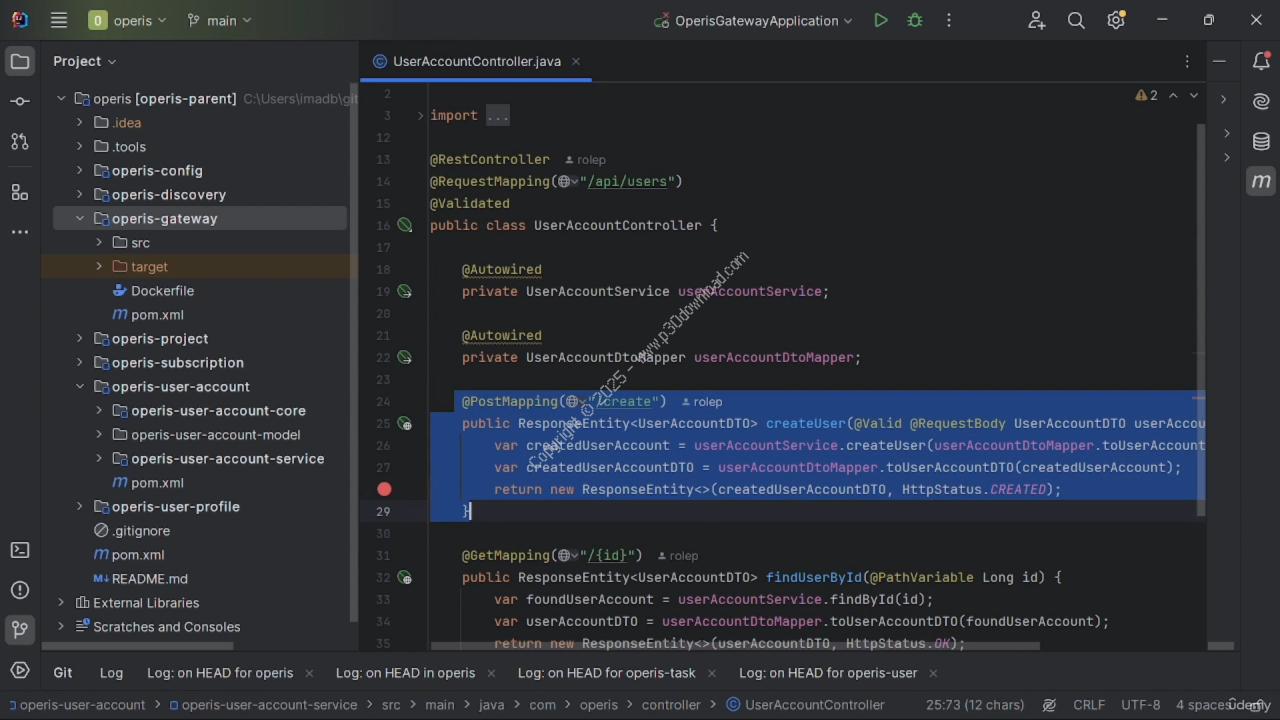Viewport: 1280px width, 720px height.
Task: Switch to Log: on HEAD for operis-task tab
Action: point(606,673)
